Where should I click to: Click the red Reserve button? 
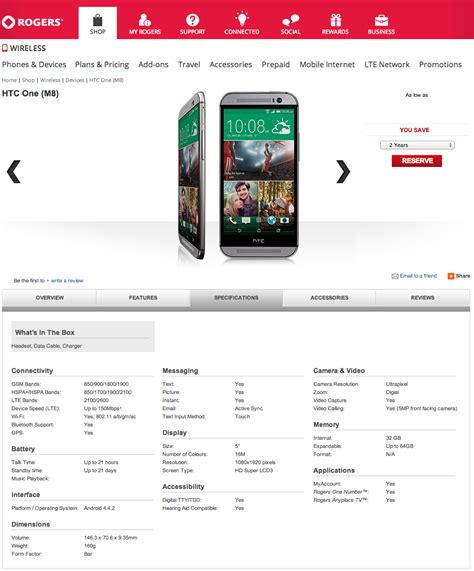tap(417, 161)
